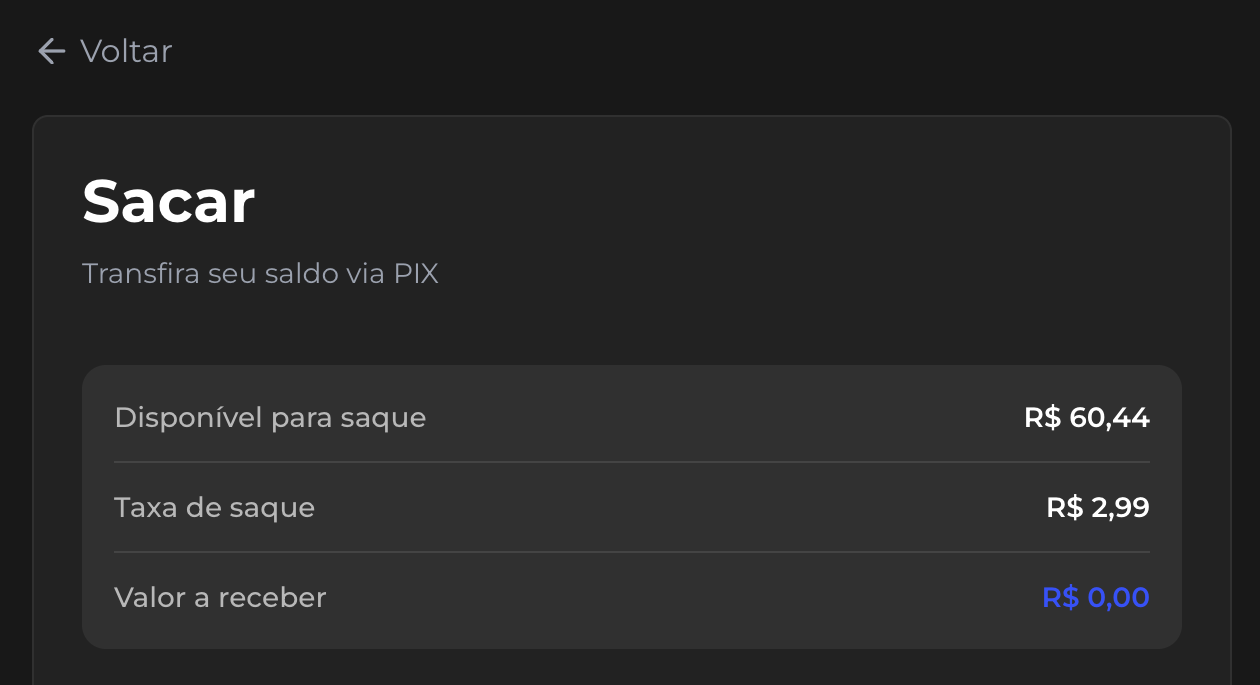Screen dimensions: 1260x685
Task: Click the 'R$' symbol before 2,99
Action: pyautogui.click(x=1064, y=508)
